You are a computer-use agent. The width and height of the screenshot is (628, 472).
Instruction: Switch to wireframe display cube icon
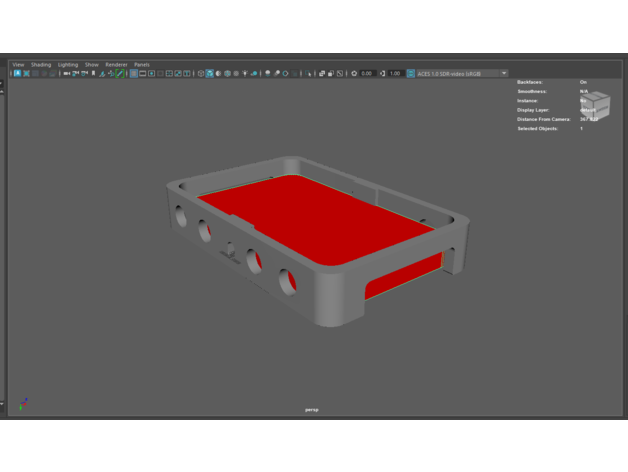click(x=201, y=73)
